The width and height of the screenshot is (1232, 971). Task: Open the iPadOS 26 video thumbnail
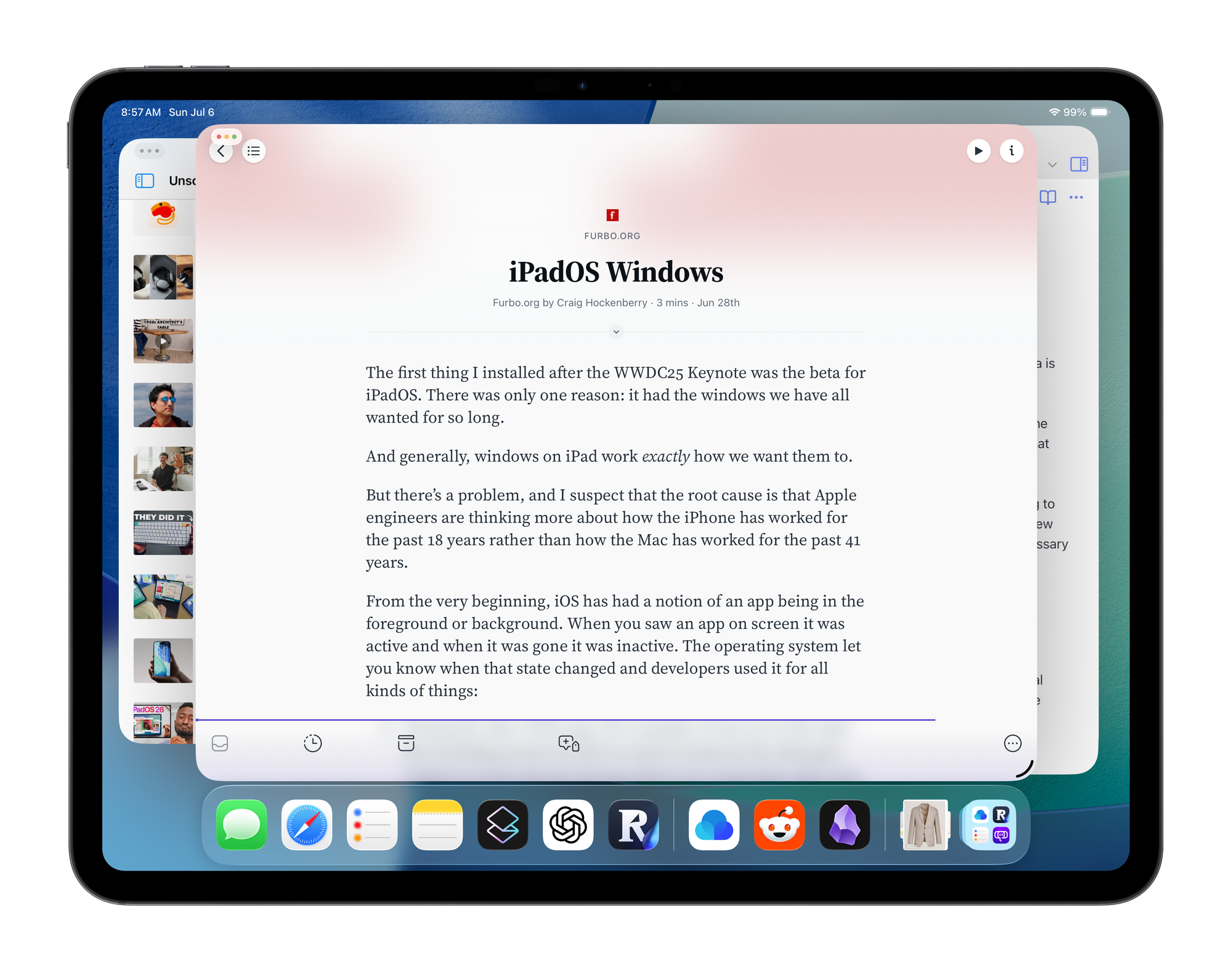[163, 723]
